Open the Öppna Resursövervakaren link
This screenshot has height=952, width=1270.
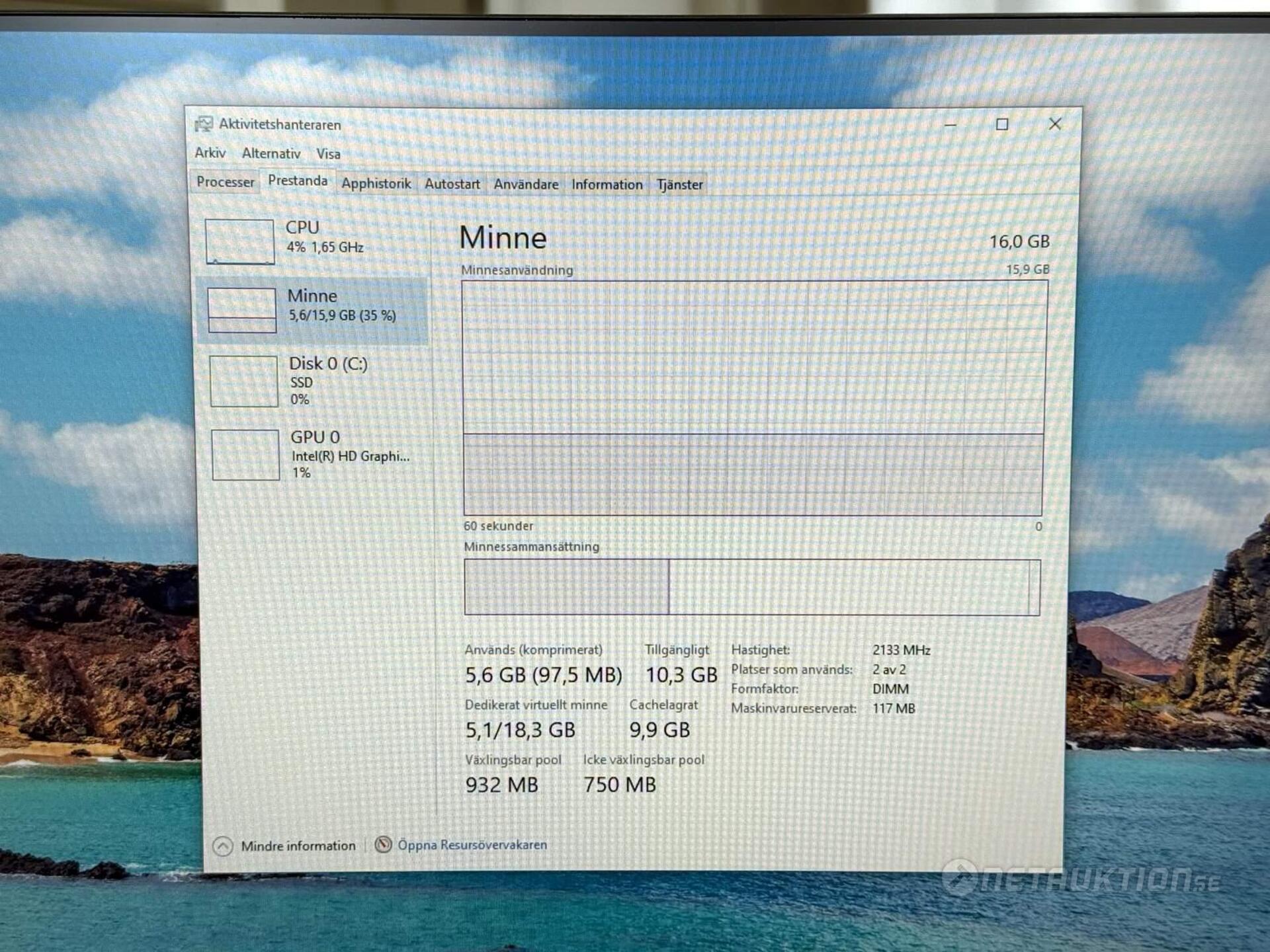472,845
